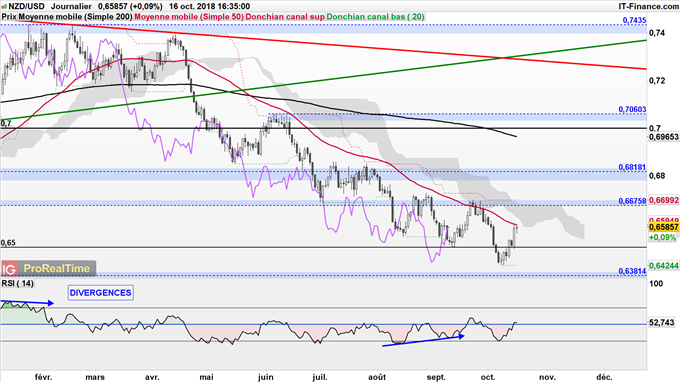Click the ProRealTime watermark badge

pos(48,269)
